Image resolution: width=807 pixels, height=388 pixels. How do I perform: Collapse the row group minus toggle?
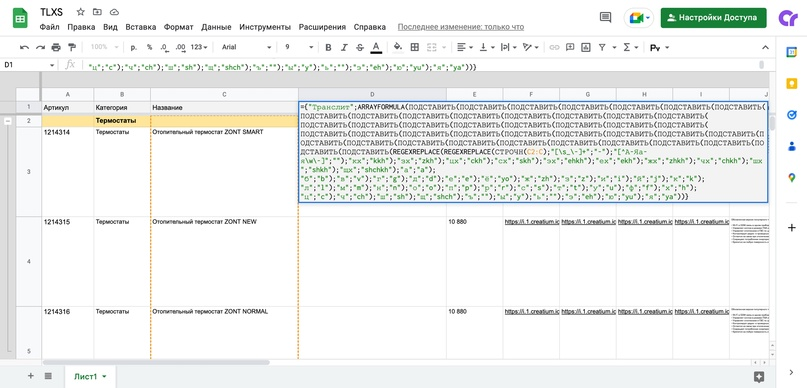(x=8, y=121)
